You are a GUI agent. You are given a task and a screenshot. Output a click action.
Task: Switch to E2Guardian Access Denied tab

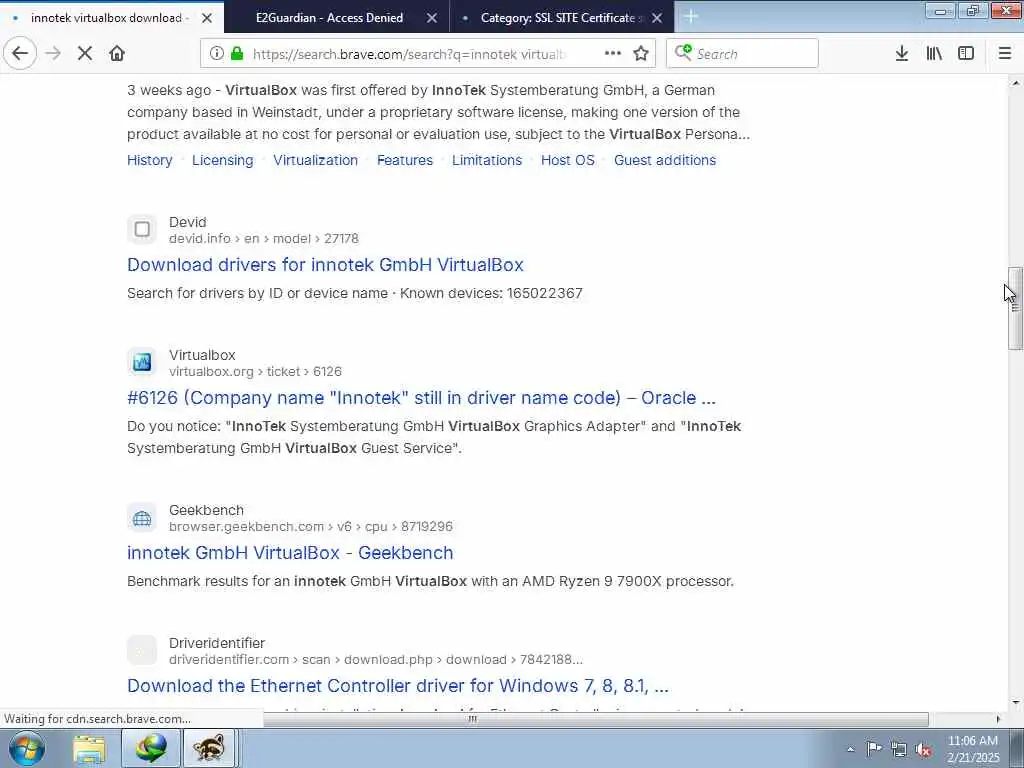point(329,18)
